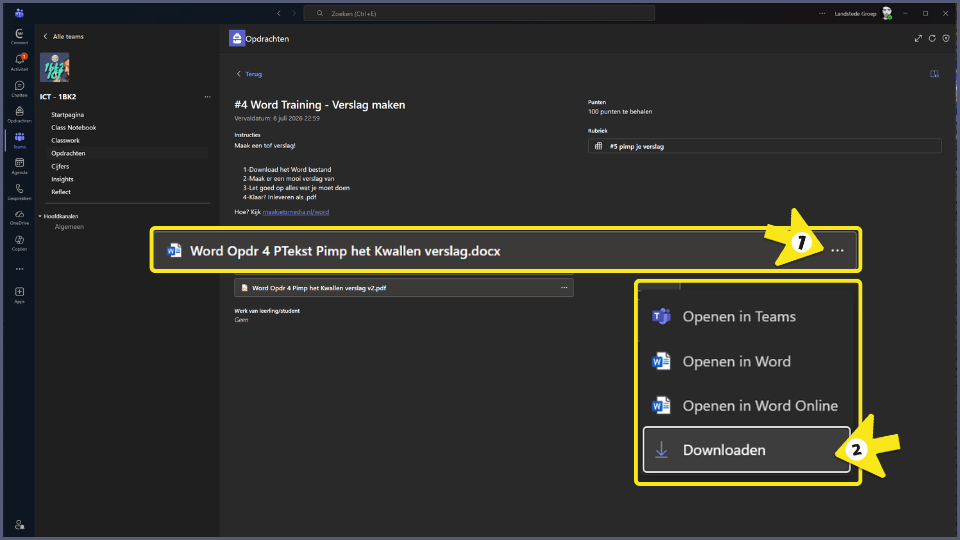Image resolution: width=960 pixels, height=540 pixels.
Task: Open the Apps store icon
Action: (x=20, y=294)
